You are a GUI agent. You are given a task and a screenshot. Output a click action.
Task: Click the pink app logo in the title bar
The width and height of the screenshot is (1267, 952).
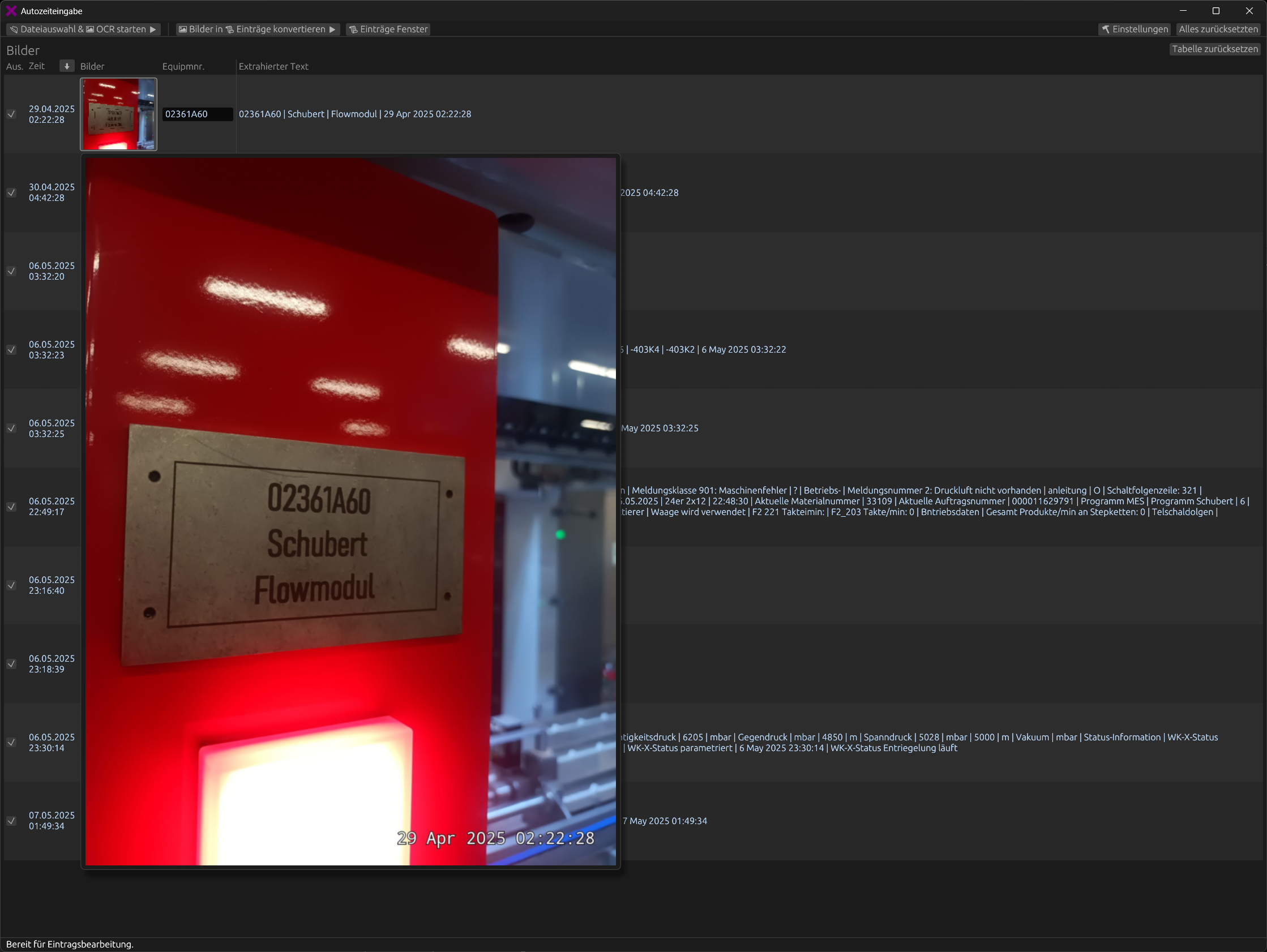pos(10,10)
